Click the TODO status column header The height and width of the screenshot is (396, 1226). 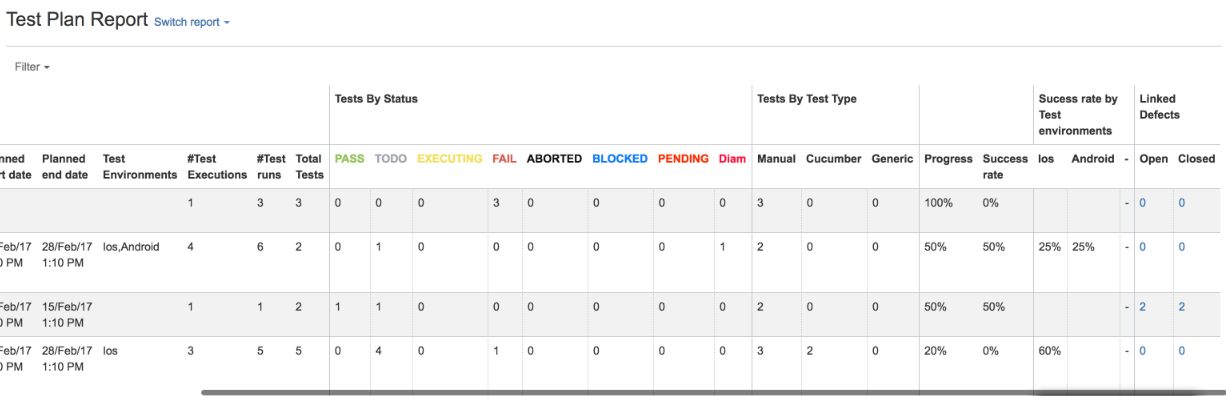pyautogui.click(x=391, y=159)
